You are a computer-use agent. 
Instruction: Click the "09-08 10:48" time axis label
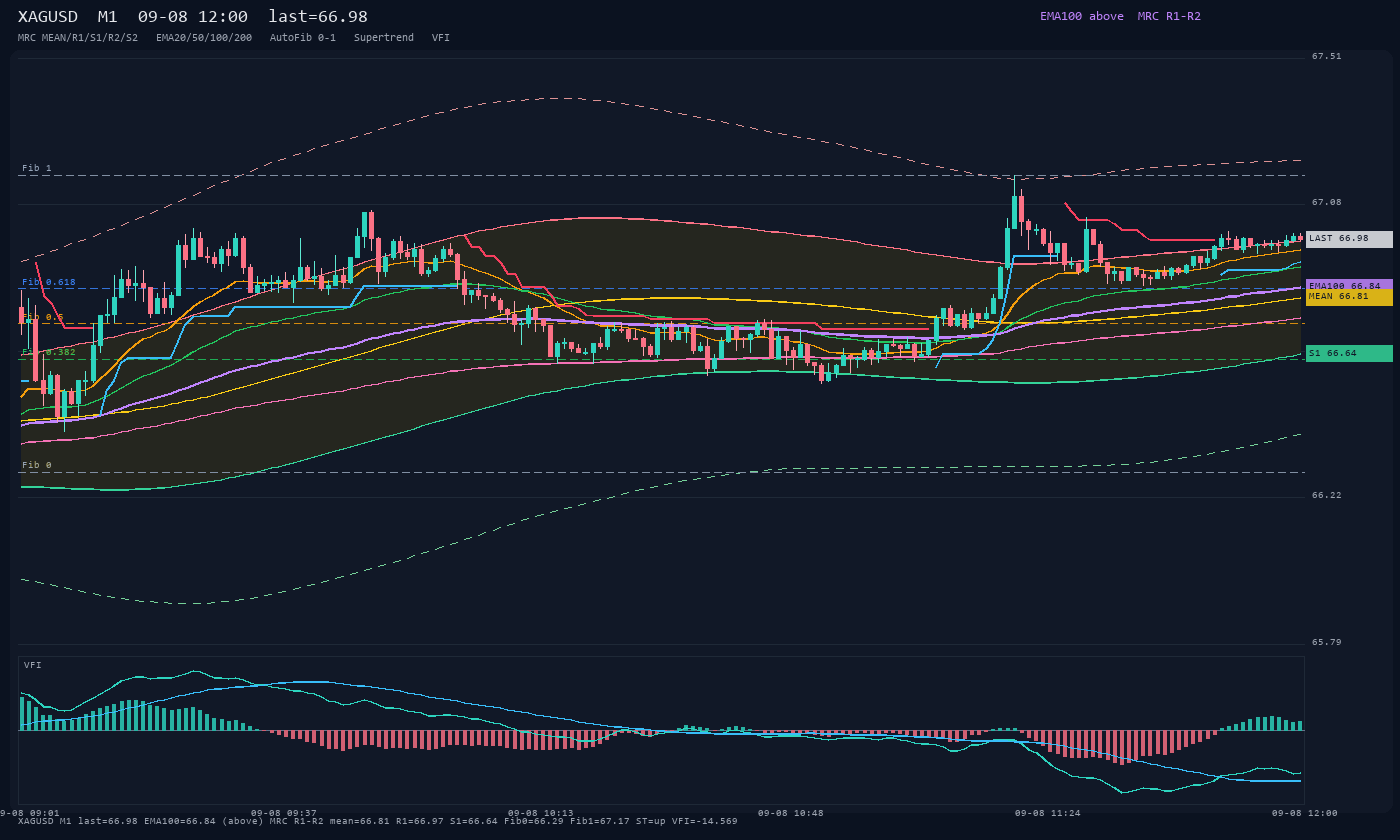(x=791, y=813)
